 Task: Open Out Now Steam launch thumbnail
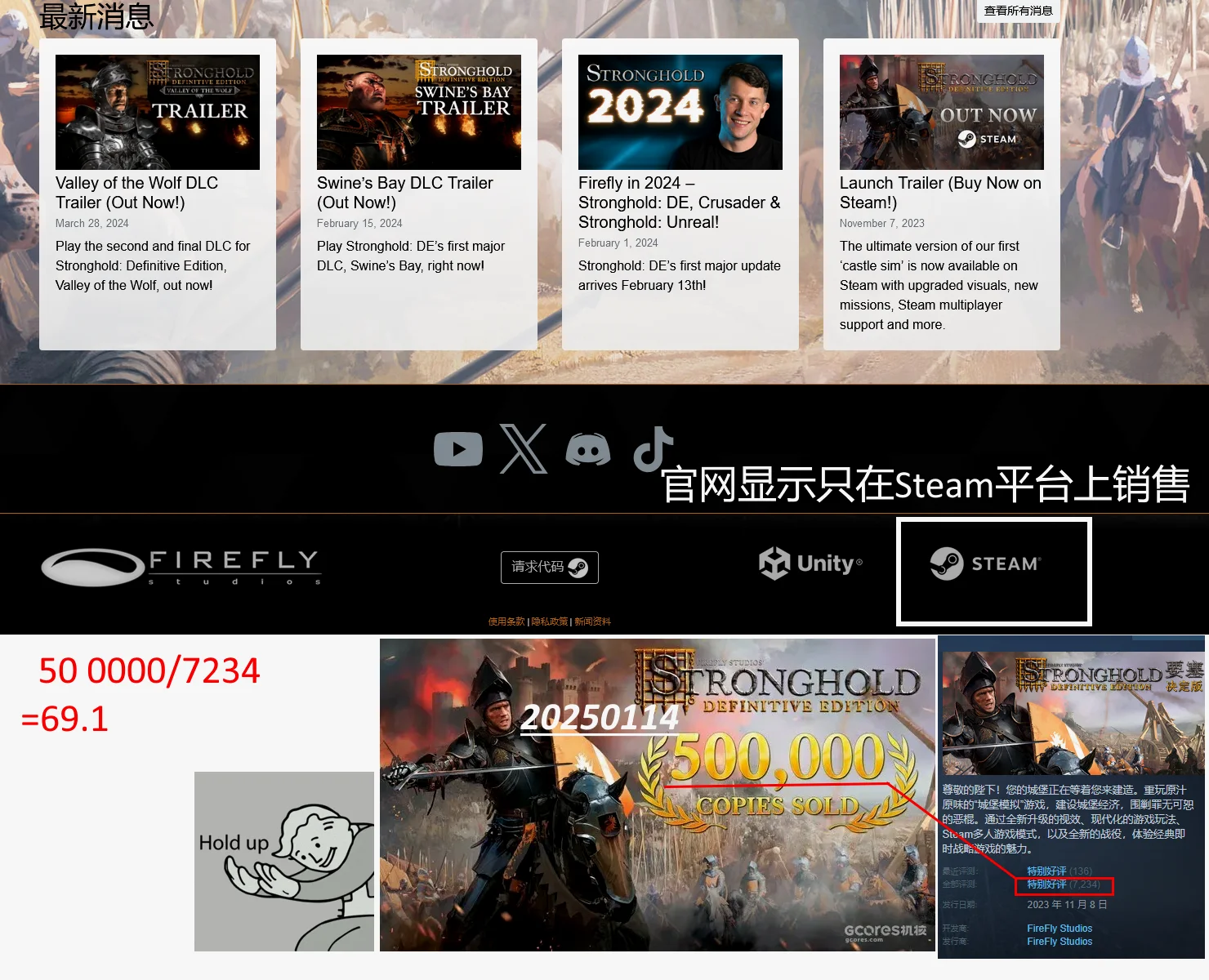tap(942, 112)
